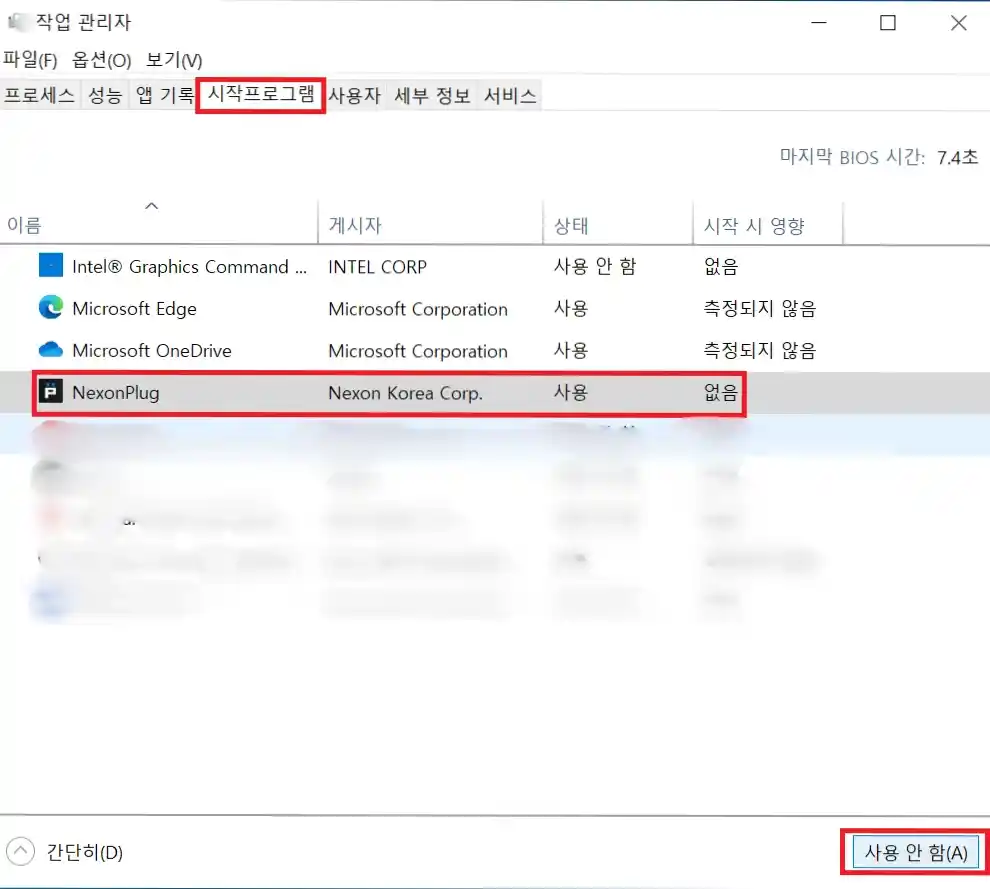
Task: Select the Microsoft Edge row name
Action: 134,309
